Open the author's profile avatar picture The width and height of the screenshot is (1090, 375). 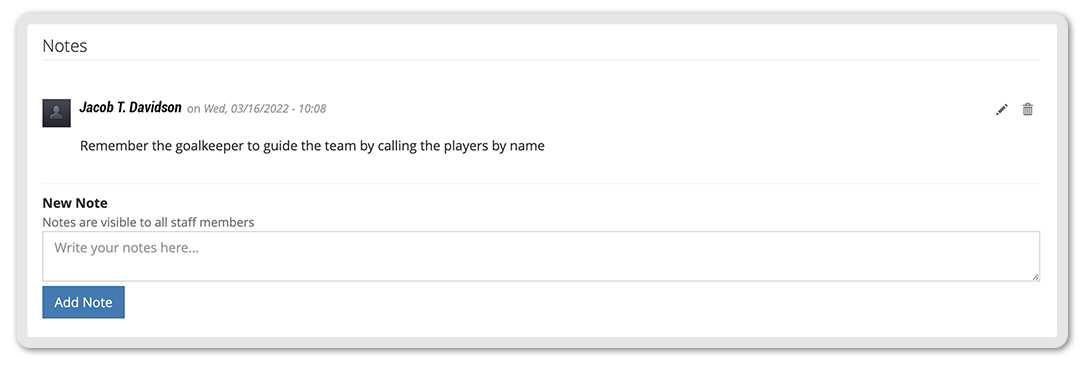pyautogui.click(x=56, y=113)
